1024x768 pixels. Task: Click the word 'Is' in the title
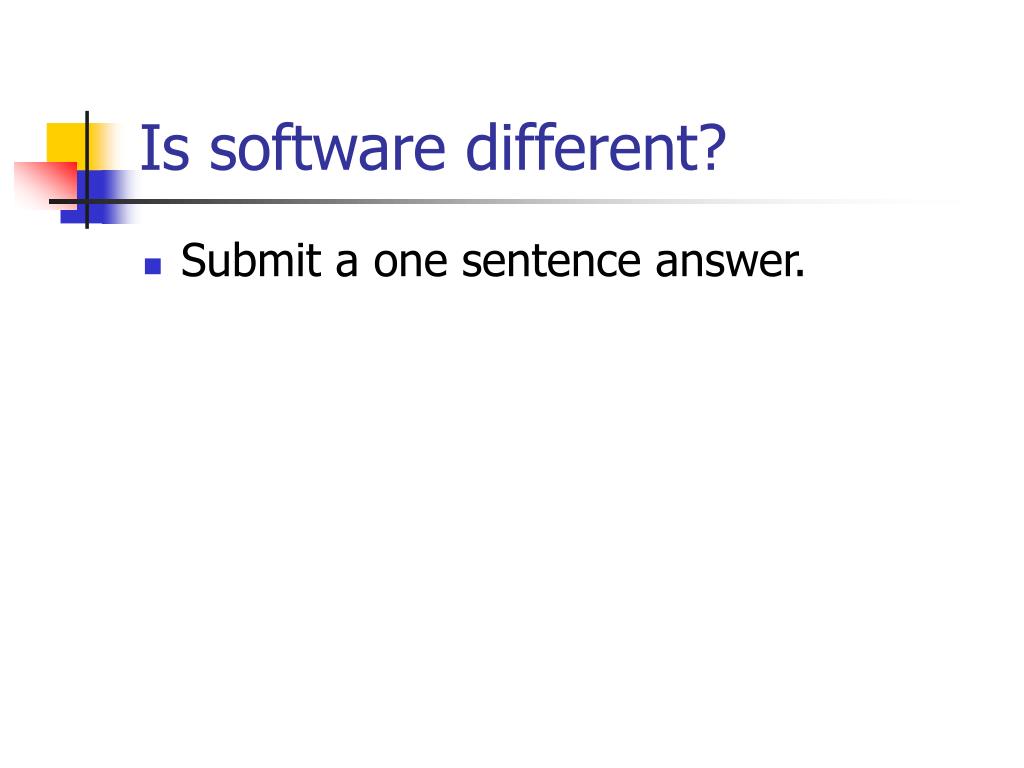click(x=165, y=149)
